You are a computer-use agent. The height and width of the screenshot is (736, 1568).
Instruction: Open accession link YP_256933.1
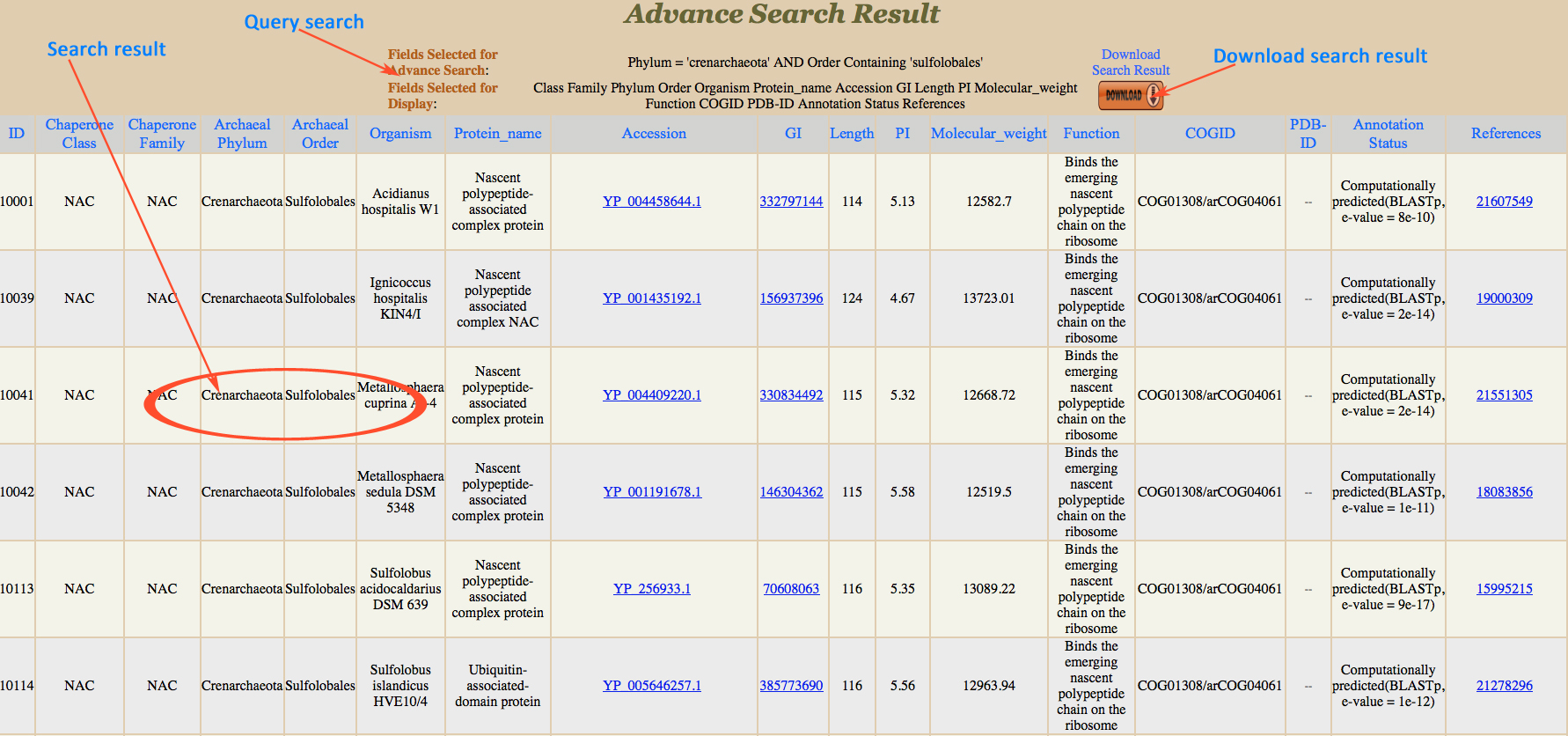pyautogui.click(x=652, y=589)
